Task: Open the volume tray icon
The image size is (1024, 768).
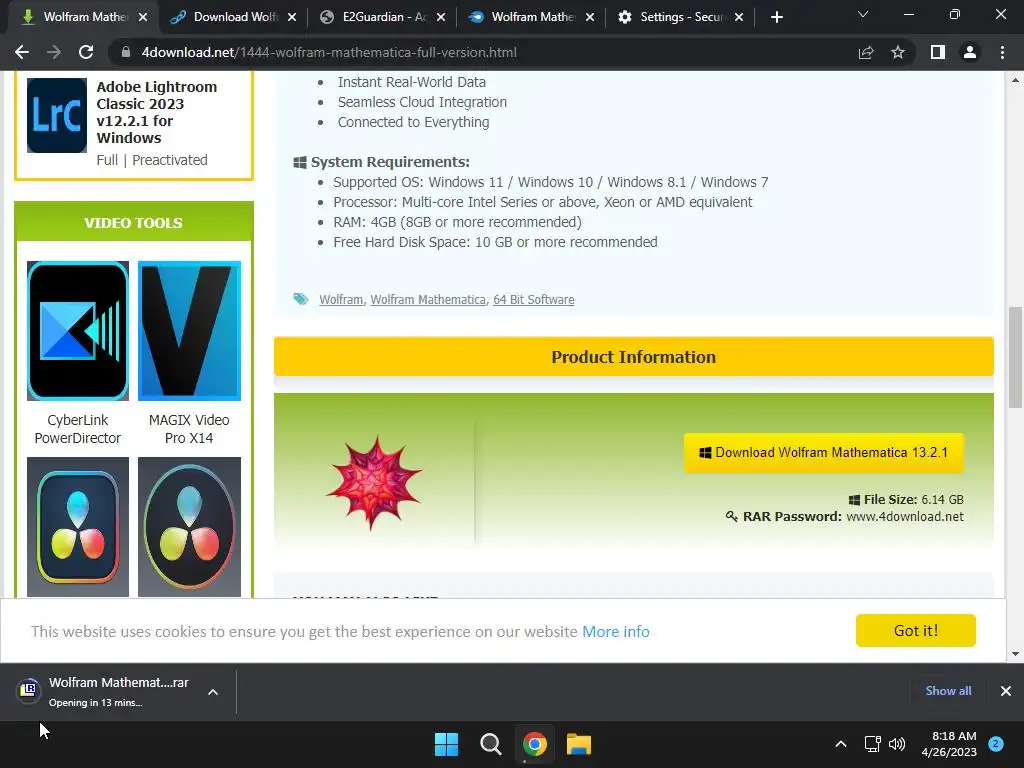Action: point(897,744)
